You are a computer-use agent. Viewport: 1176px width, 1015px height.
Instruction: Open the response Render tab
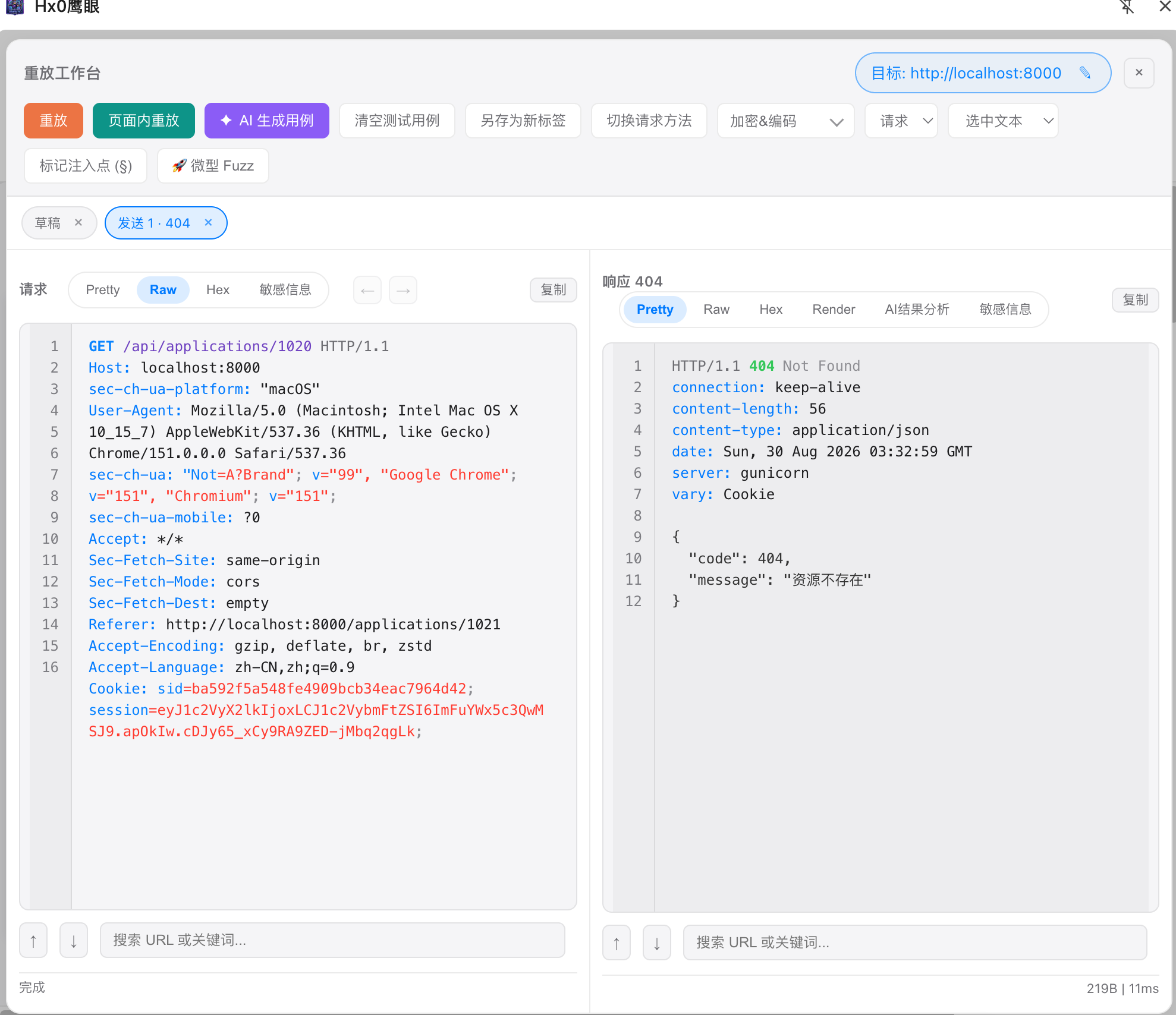point(834,310)
